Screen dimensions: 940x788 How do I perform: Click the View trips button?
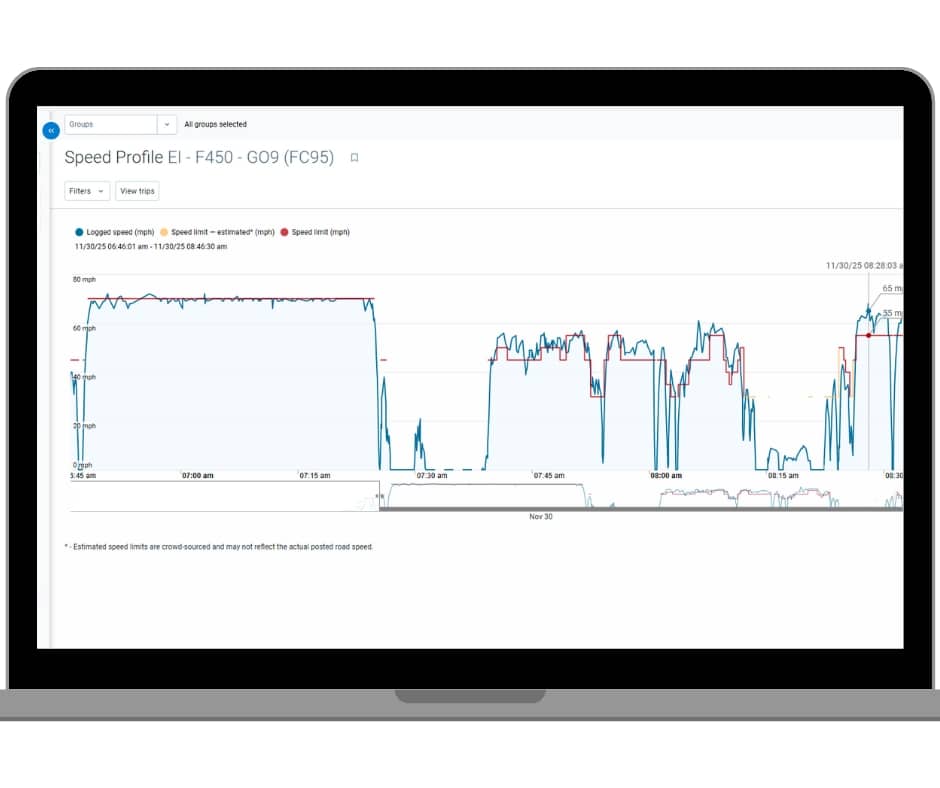(137, 191)
